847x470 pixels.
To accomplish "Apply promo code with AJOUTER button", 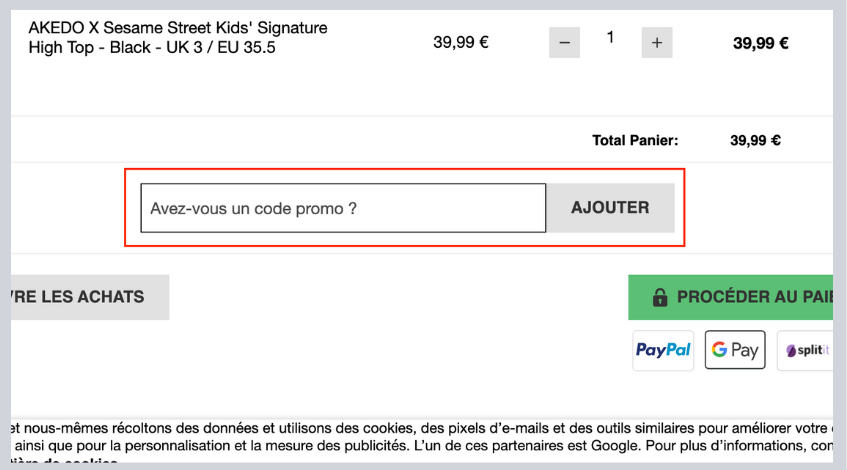I will [x=610, y=208].
